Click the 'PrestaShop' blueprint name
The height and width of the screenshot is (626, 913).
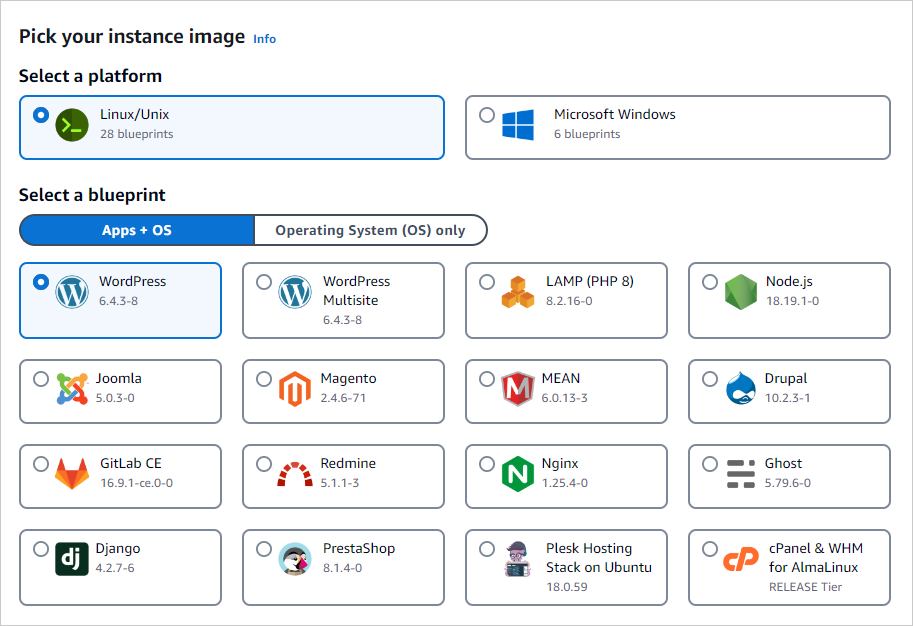pyautogui.click(x=359, y=548)
